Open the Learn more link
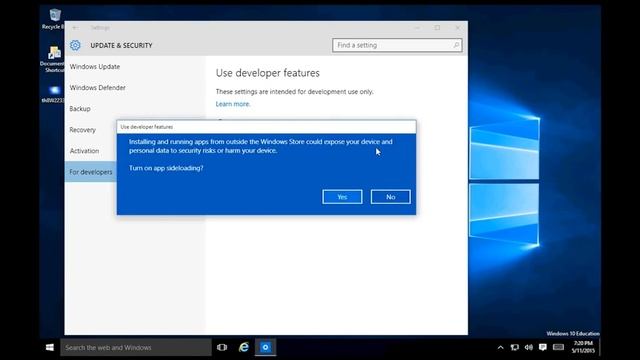This screenshot has height=360, width=640. point(233,104)
